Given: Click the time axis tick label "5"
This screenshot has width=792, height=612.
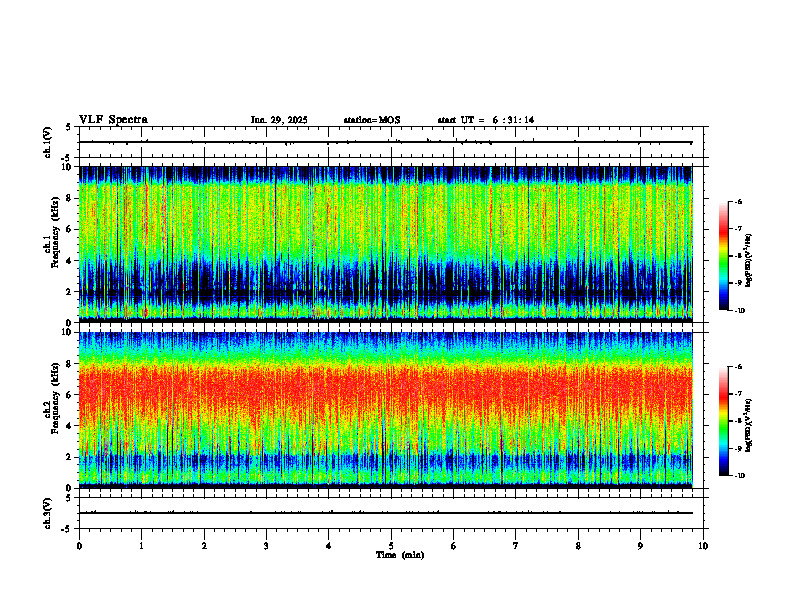Looking at the screenshot, I should click(x=391, y=546).
